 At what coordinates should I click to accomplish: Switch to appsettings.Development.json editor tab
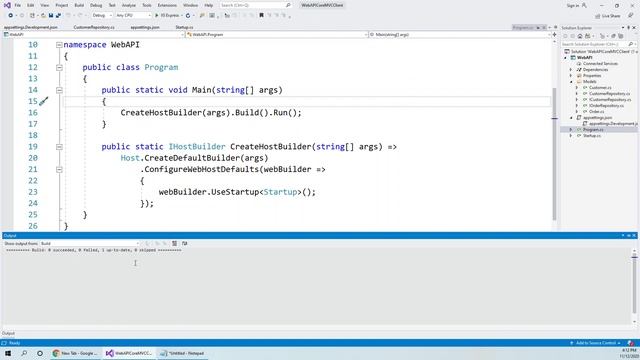(31, 27)
